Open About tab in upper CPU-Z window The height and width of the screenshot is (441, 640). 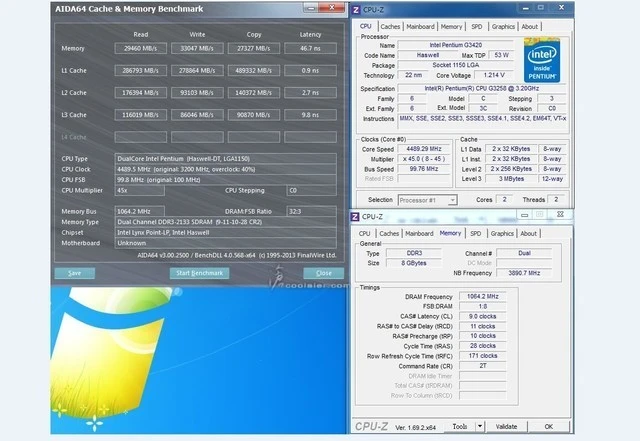tap(529, 27)
